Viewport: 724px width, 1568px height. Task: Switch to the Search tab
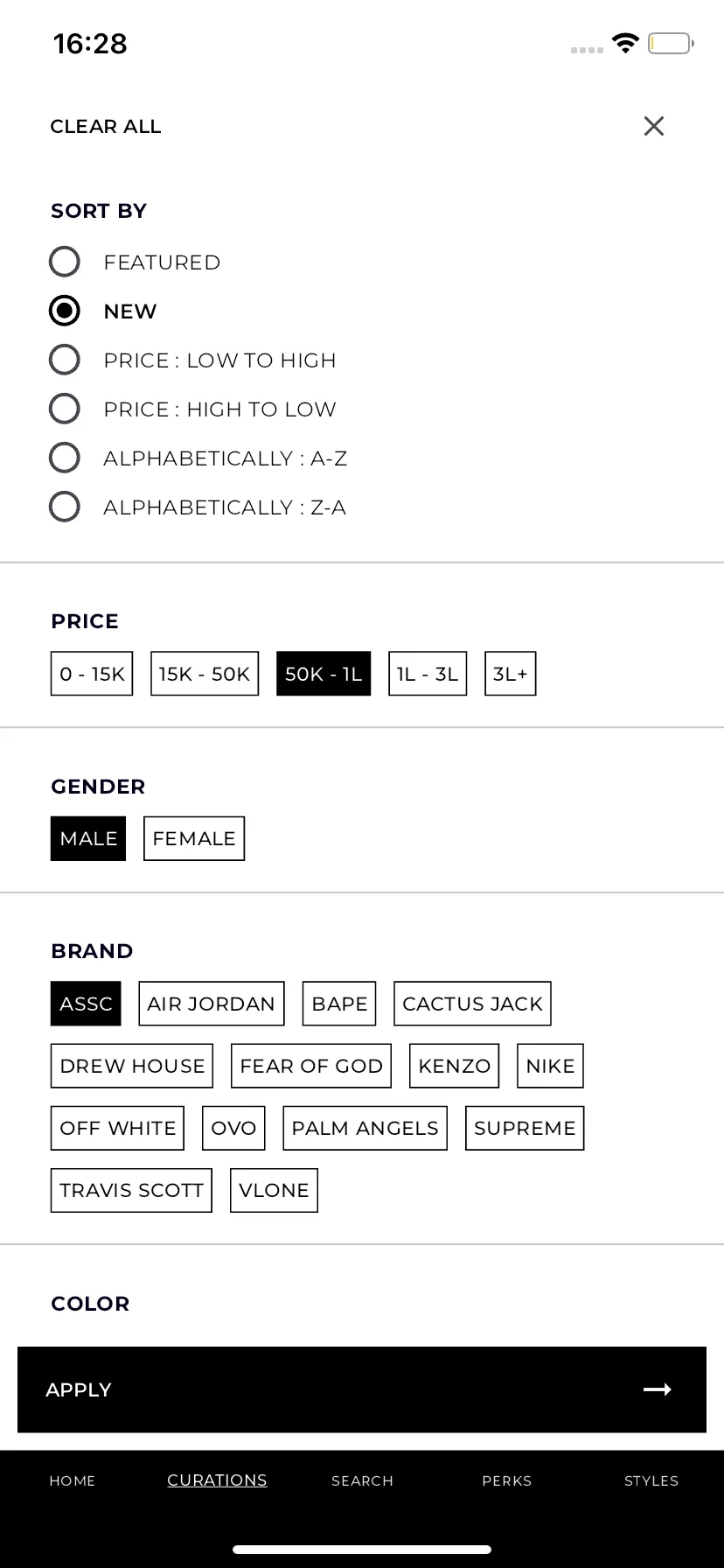[362, 1480]
